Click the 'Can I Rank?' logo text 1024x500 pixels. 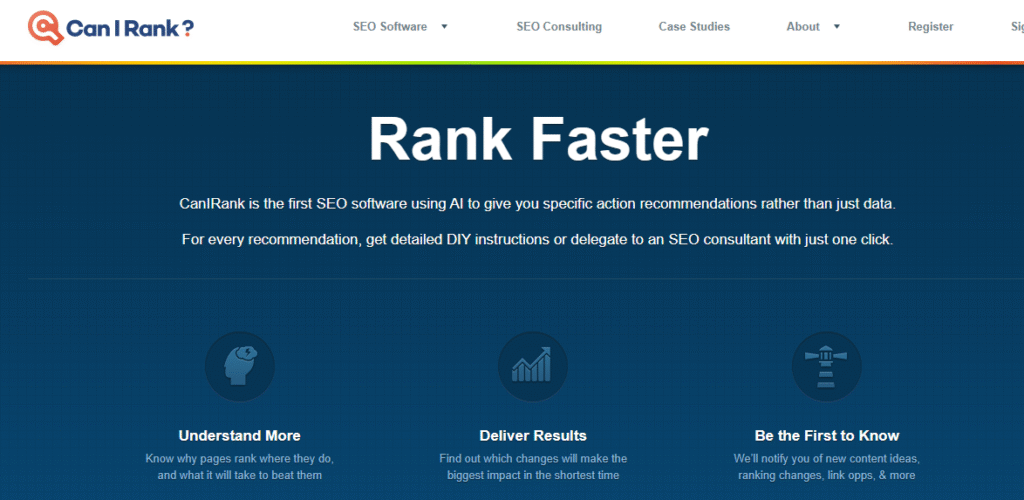pyautogui.click(x=130, y=28)
